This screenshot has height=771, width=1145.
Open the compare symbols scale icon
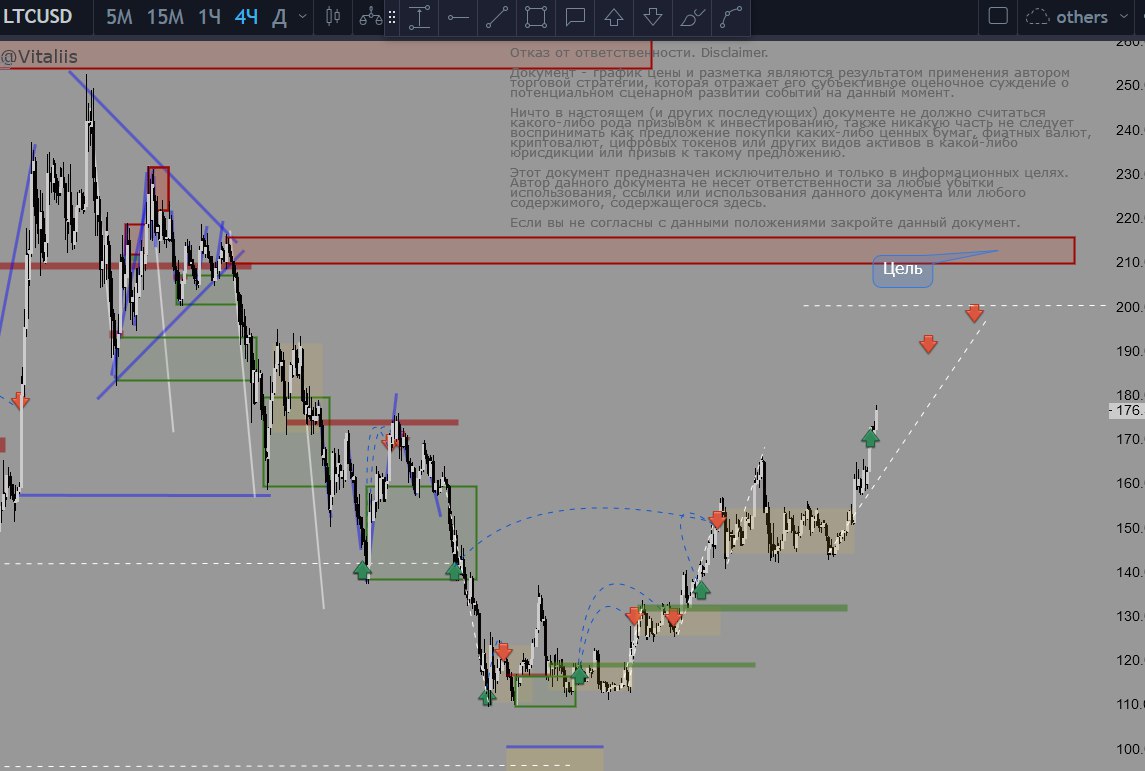[x=370, y=17]
